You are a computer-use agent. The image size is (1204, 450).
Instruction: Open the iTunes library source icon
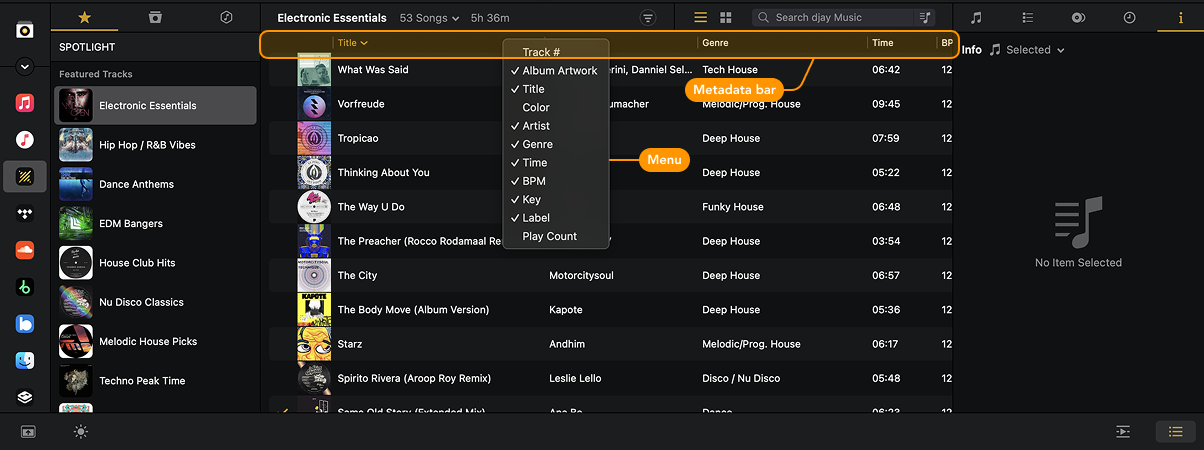point(25,139)
